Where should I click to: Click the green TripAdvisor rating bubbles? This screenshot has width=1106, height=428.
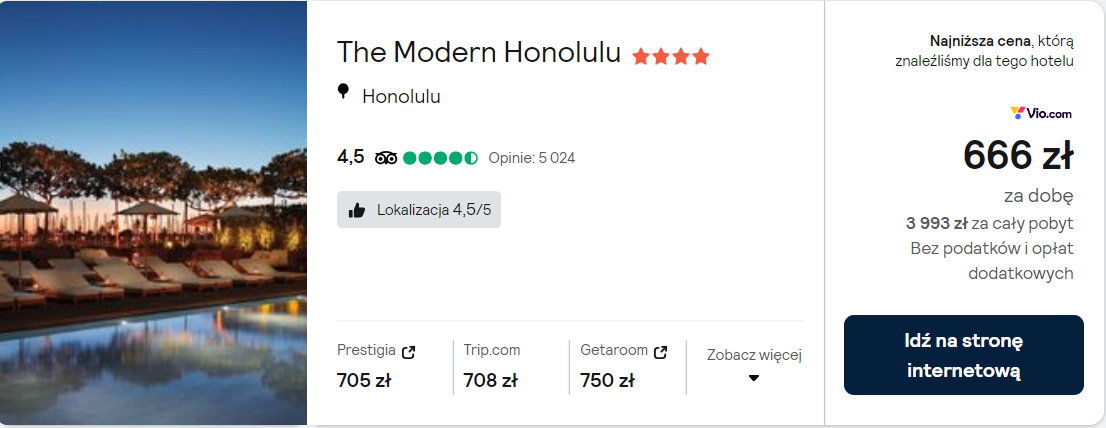[441, 157]
